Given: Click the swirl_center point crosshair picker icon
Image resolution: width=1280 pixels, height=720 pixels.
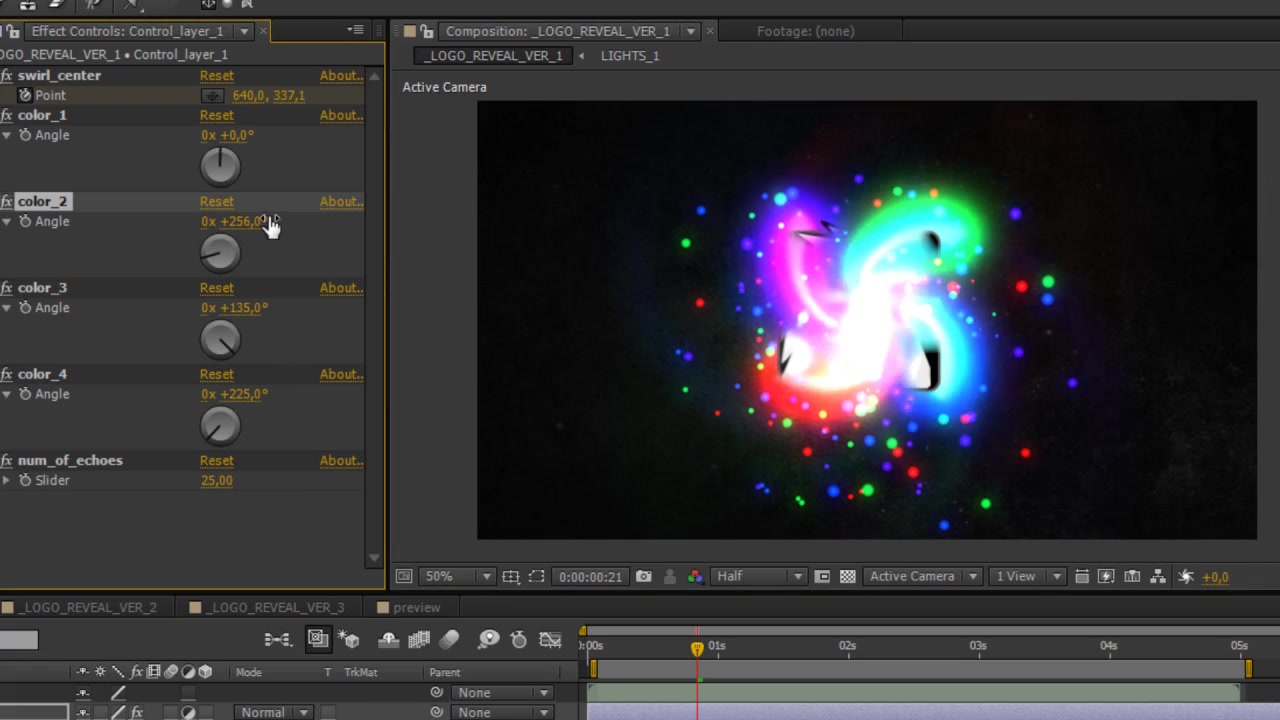Looking at the screenshot, I should (212, 96).
